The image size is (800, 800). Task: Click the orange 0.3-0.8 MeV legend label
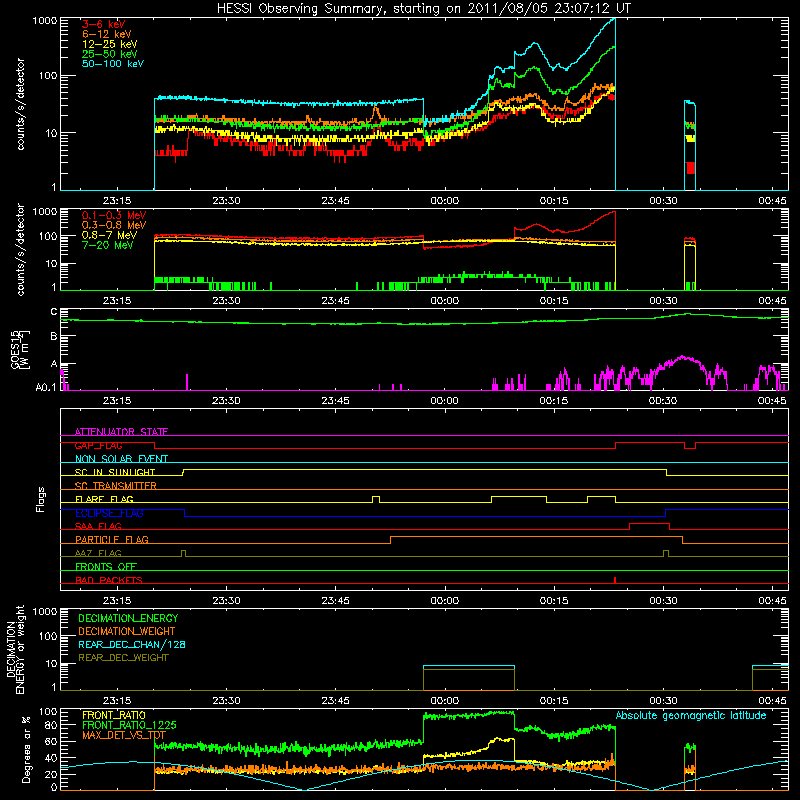pyautogui.click(x=114, y=225)
